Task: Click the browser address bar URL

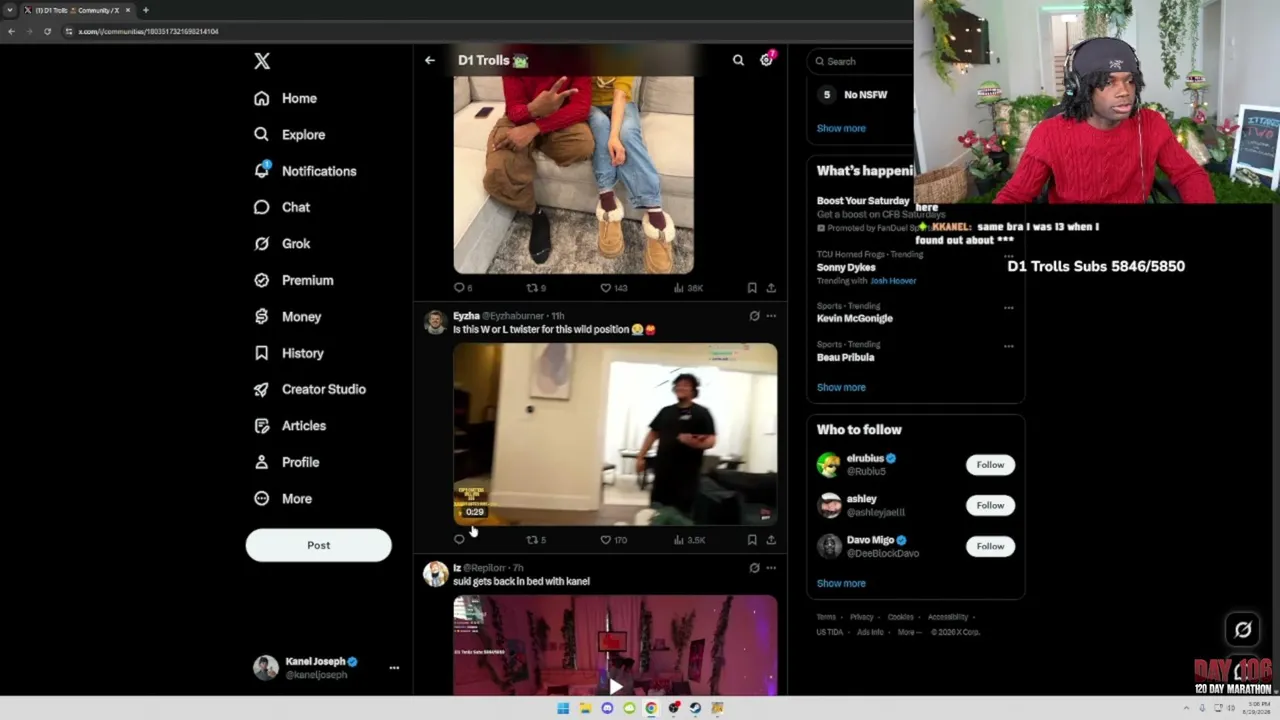Action: [x=148, y=31]
